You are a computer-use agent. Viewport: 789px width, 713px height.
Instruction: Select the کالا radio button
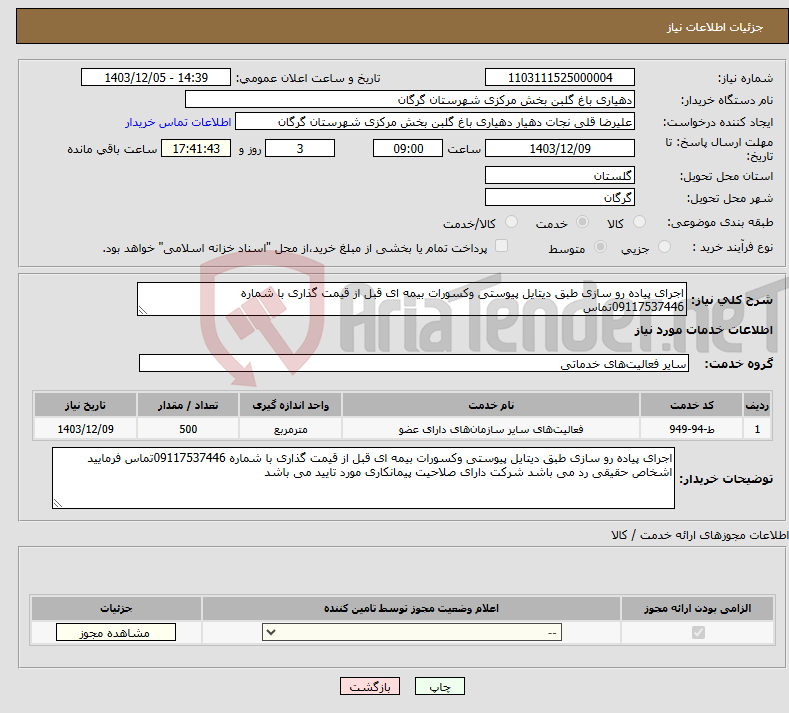(640, 222)
